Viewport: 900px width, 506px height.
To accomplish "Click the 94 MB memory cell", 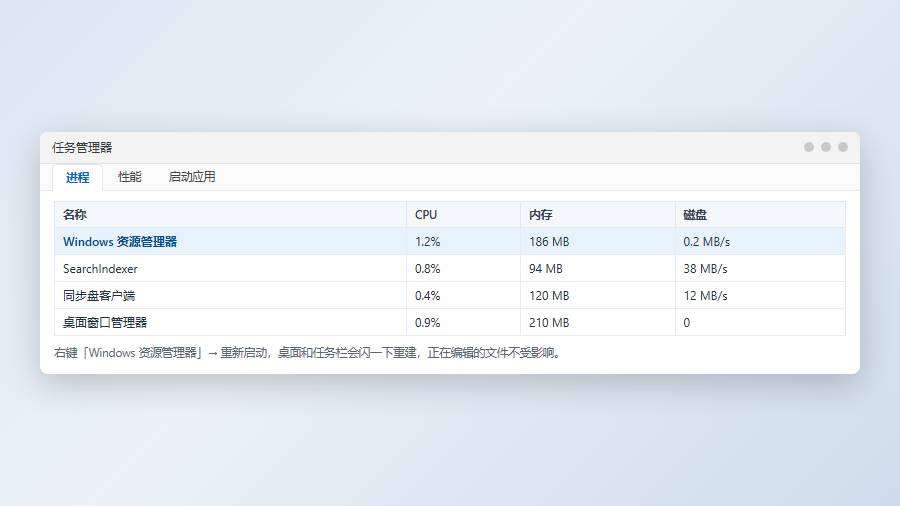I will (598, 268).
